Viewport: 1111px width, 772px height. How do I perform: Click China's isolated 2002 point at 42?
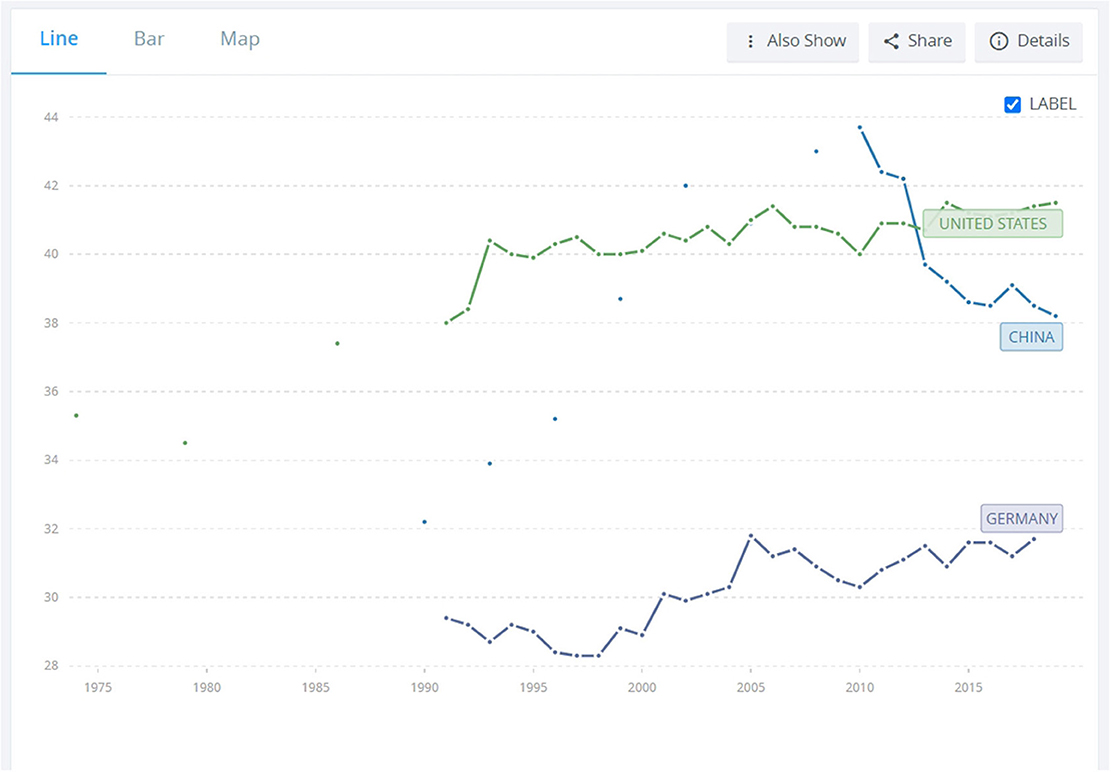click(685, 186)
